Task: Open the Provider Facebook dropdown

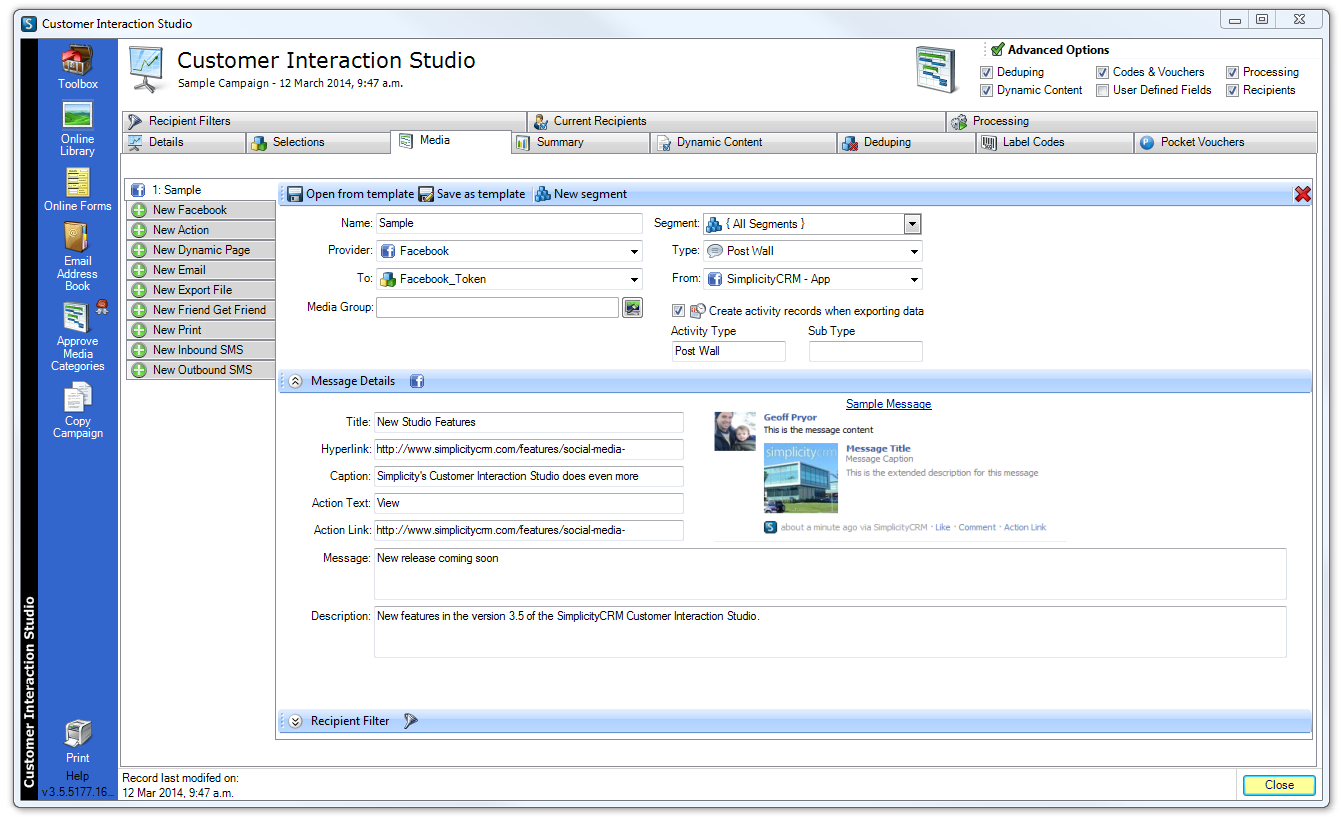Action: click(x=634, y=252)
